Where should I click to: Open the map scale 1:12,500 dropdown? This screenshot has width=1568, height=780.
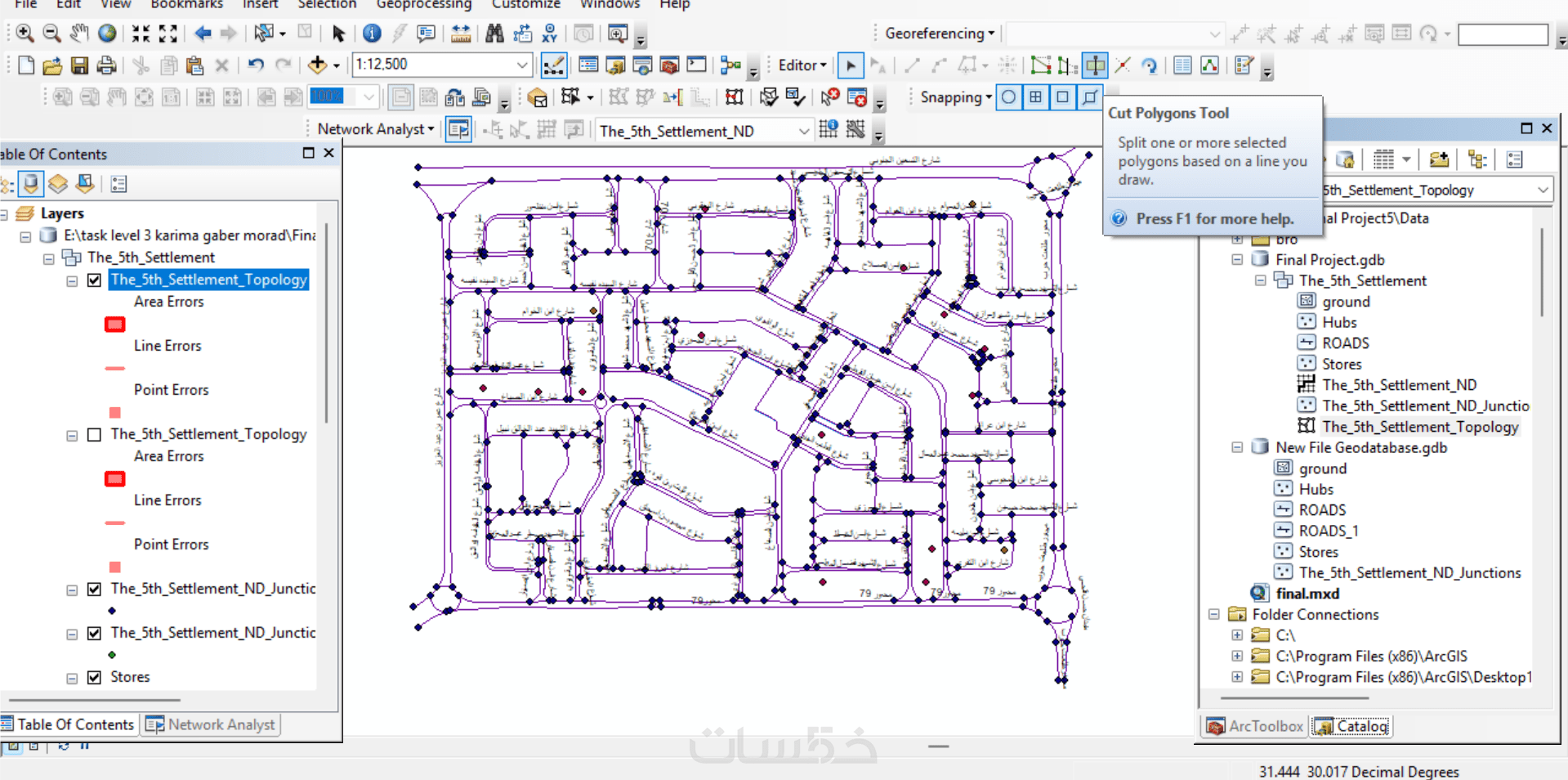point(522,65)
